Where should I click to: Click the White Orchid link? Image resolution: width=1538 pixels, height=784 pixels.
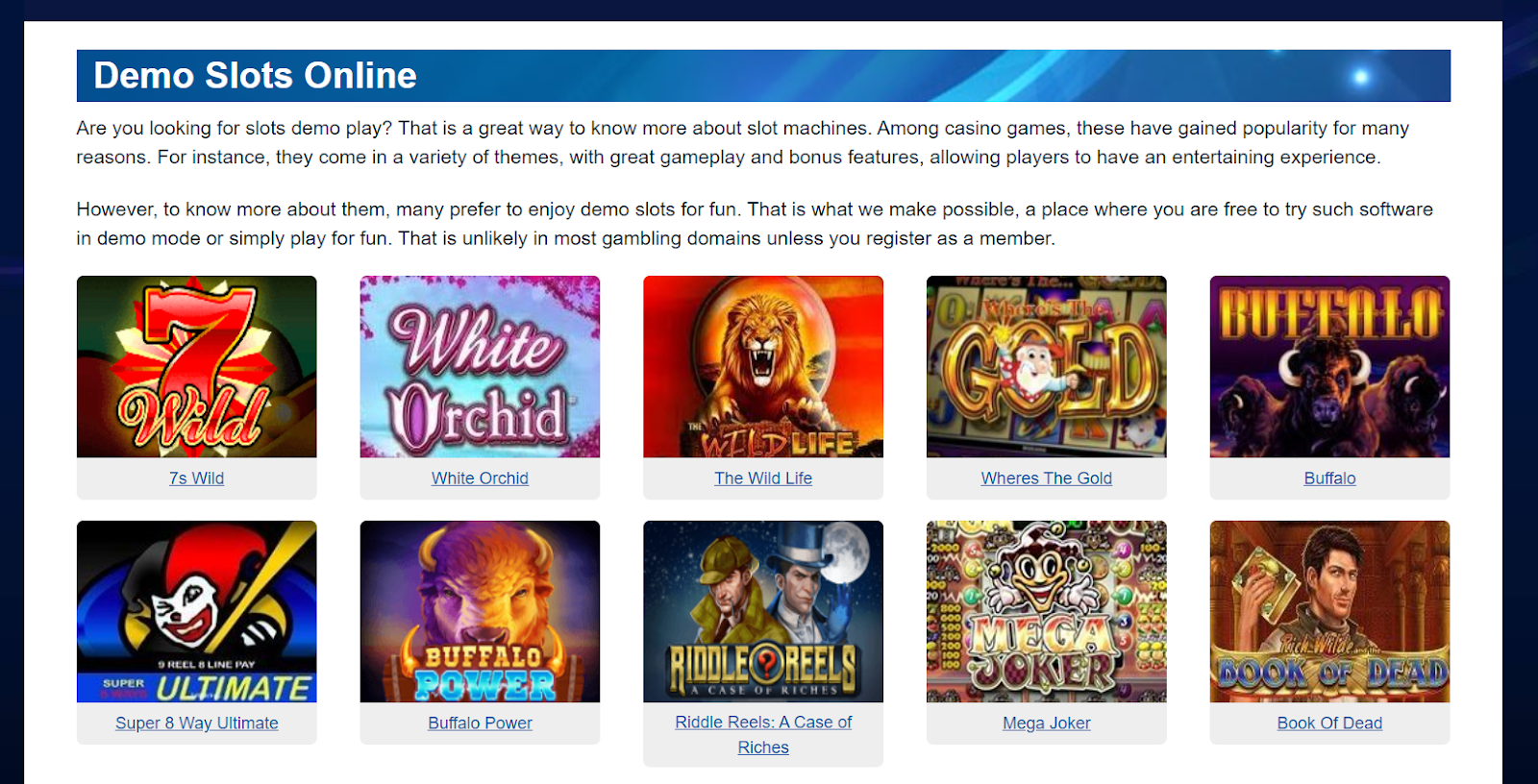click(480, 478)
